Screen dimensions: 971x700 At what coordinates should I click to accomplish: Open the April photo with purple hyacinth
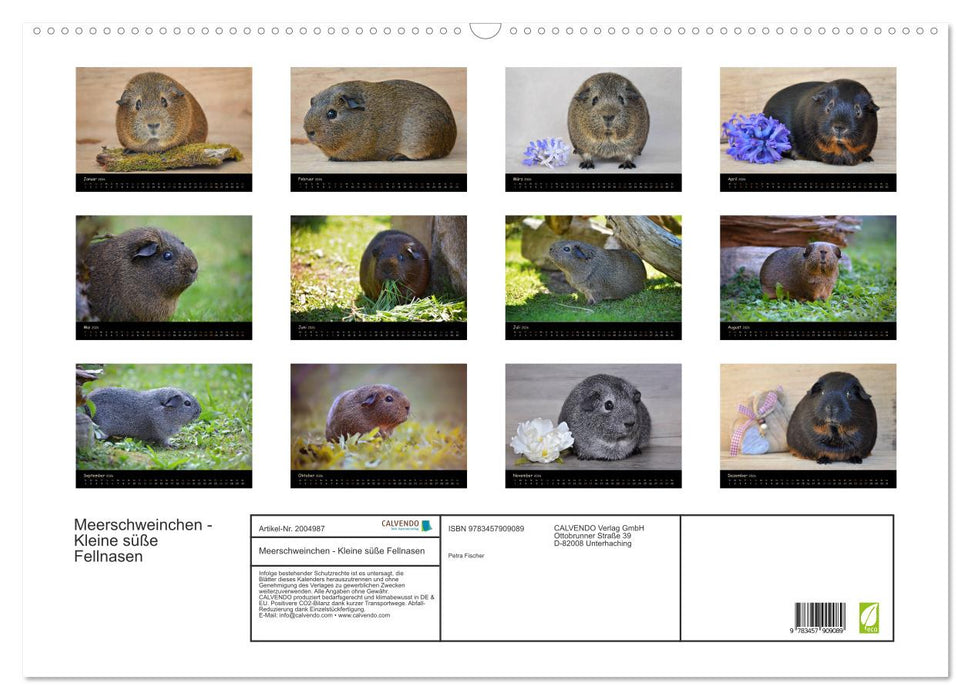pyautogui.click(x=808, y=120)
